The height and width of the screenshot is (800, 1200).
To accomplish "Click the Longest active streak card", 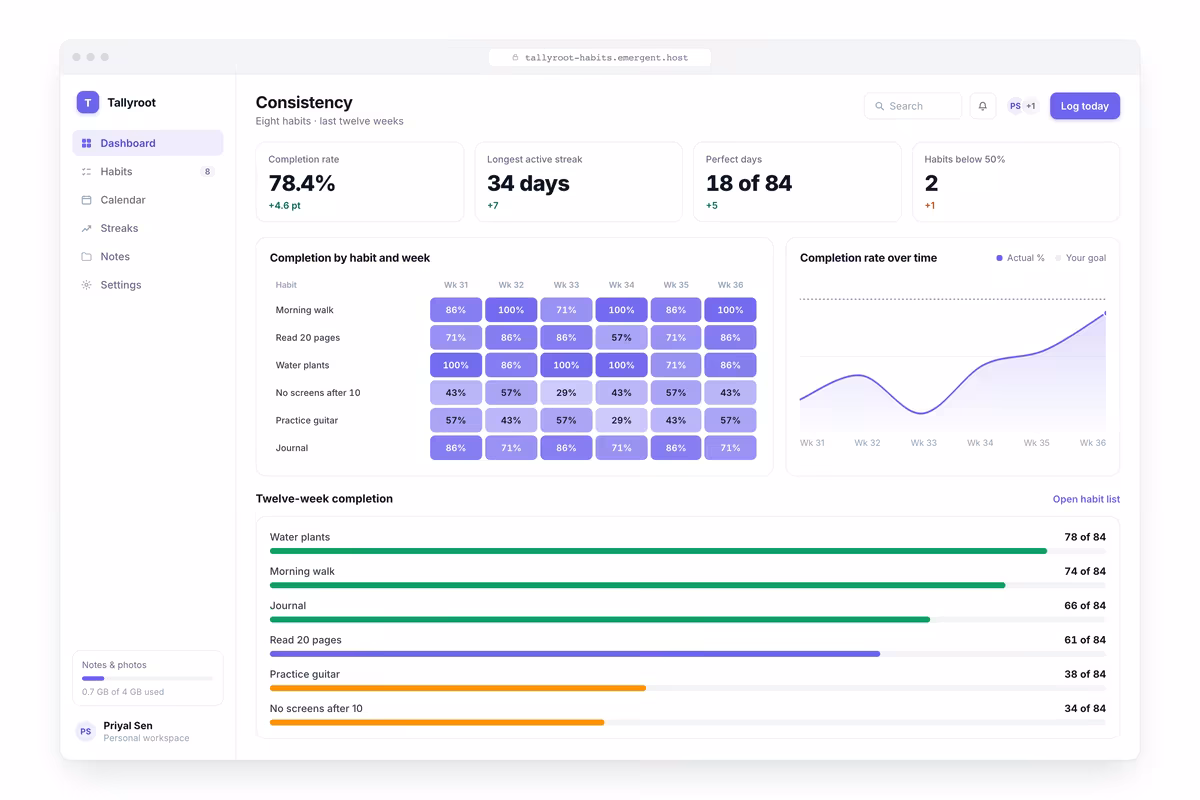I will tap(578, 182).
